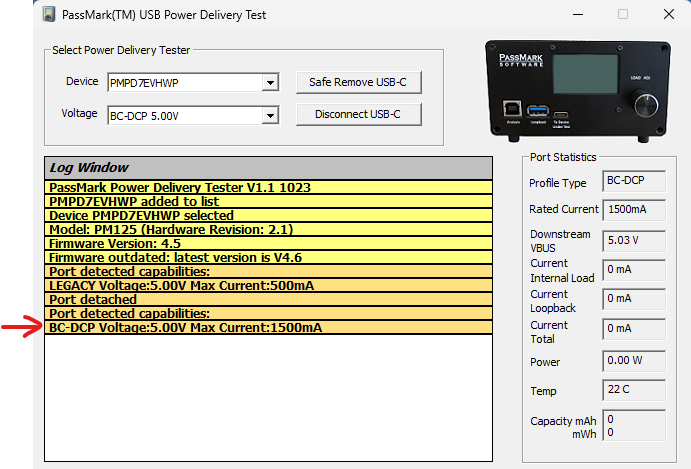Click the Profile Type value BC-DCP
Viewport: 691px width, 469px height.
pos(634,181)
